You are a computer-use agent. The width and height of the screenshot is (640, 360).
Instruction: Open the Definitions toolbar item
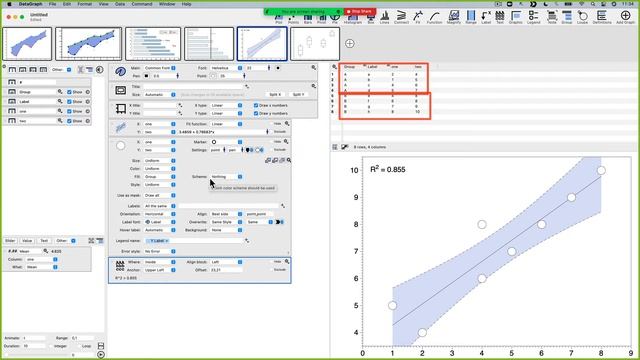(x=602, y=17)
